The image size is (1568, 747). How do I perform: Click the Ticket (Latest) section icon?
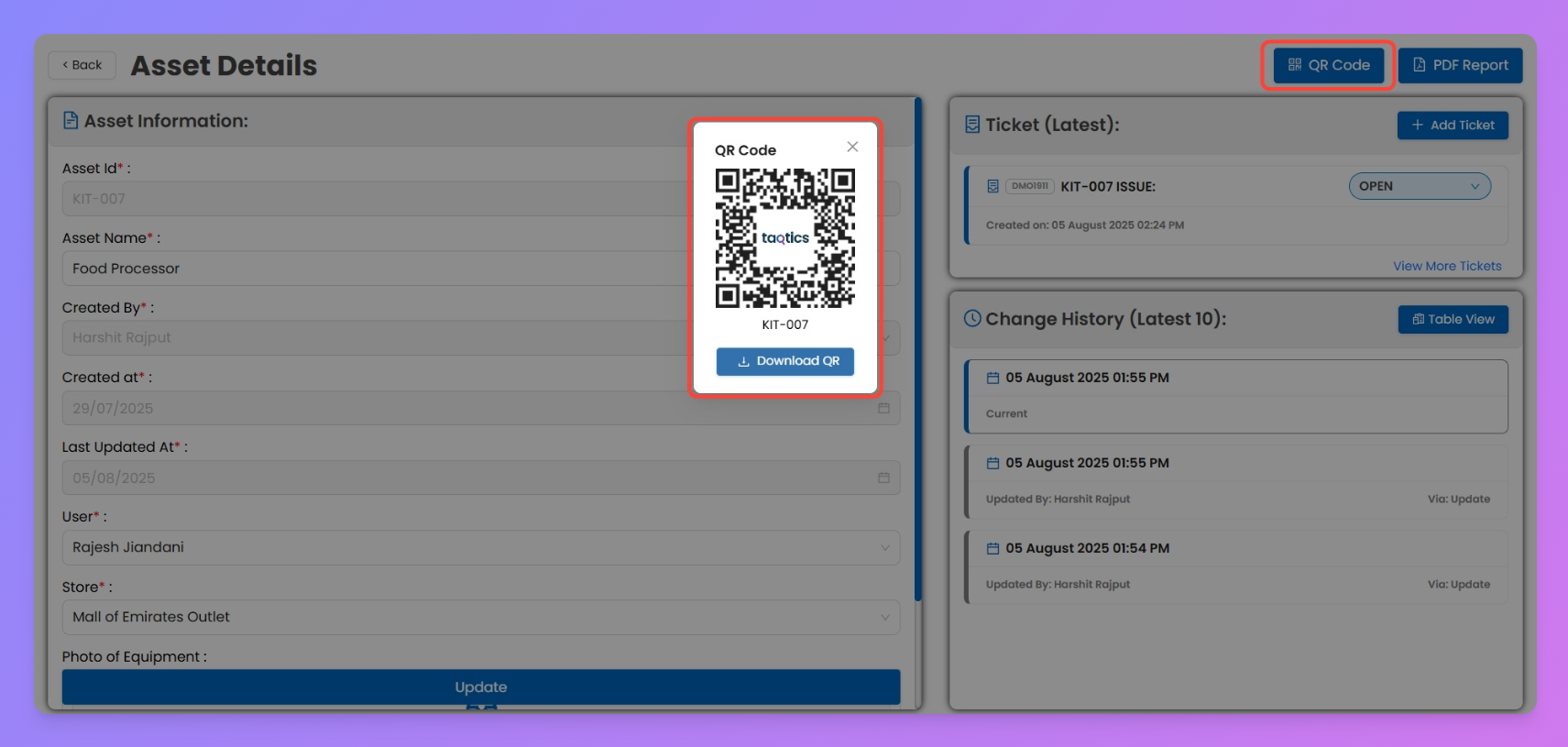(x=972, y=125)
